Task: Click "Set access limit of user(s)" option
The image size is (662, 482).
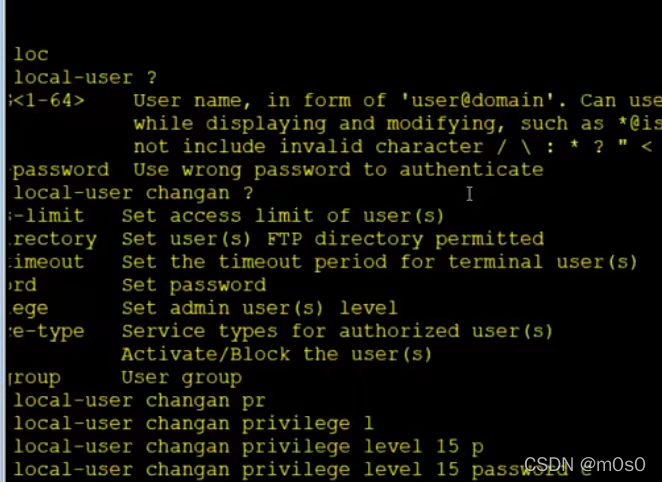Action: click(282, 215)
